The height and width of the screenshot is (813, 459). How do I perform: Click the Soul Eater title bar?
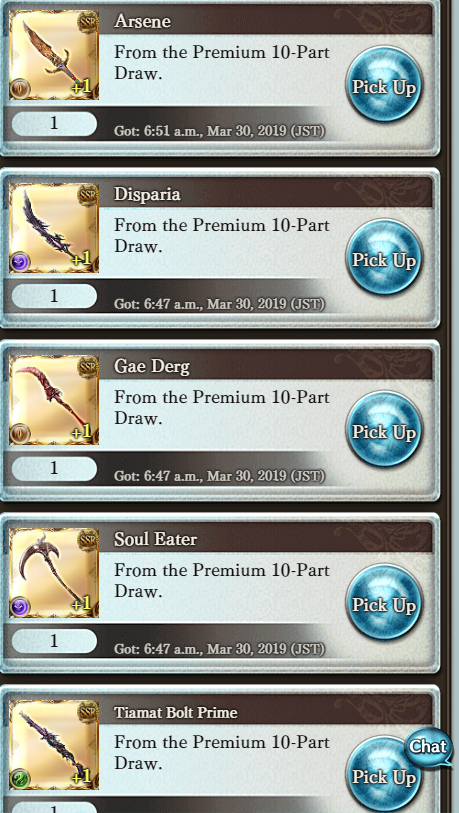tap(266, 539)
